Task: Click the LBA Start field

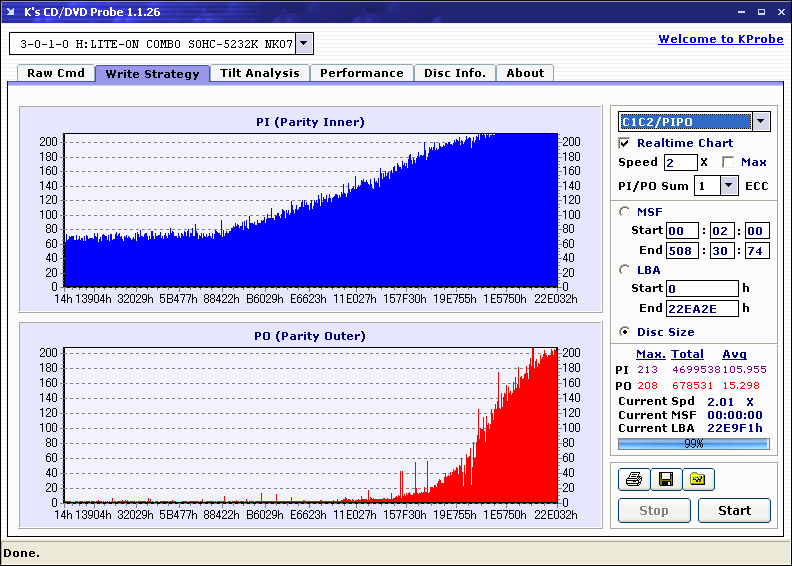Action: [702, 288]
